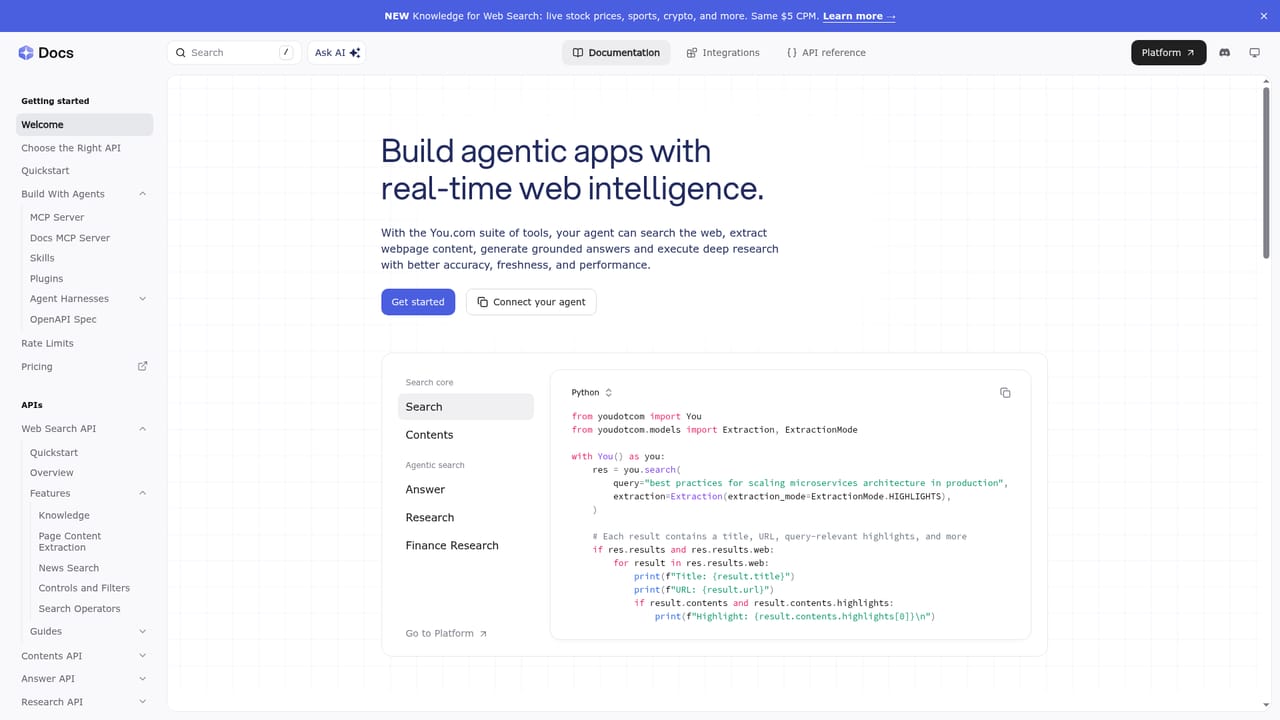Expand the Contents API section

[x=142, y=656]
